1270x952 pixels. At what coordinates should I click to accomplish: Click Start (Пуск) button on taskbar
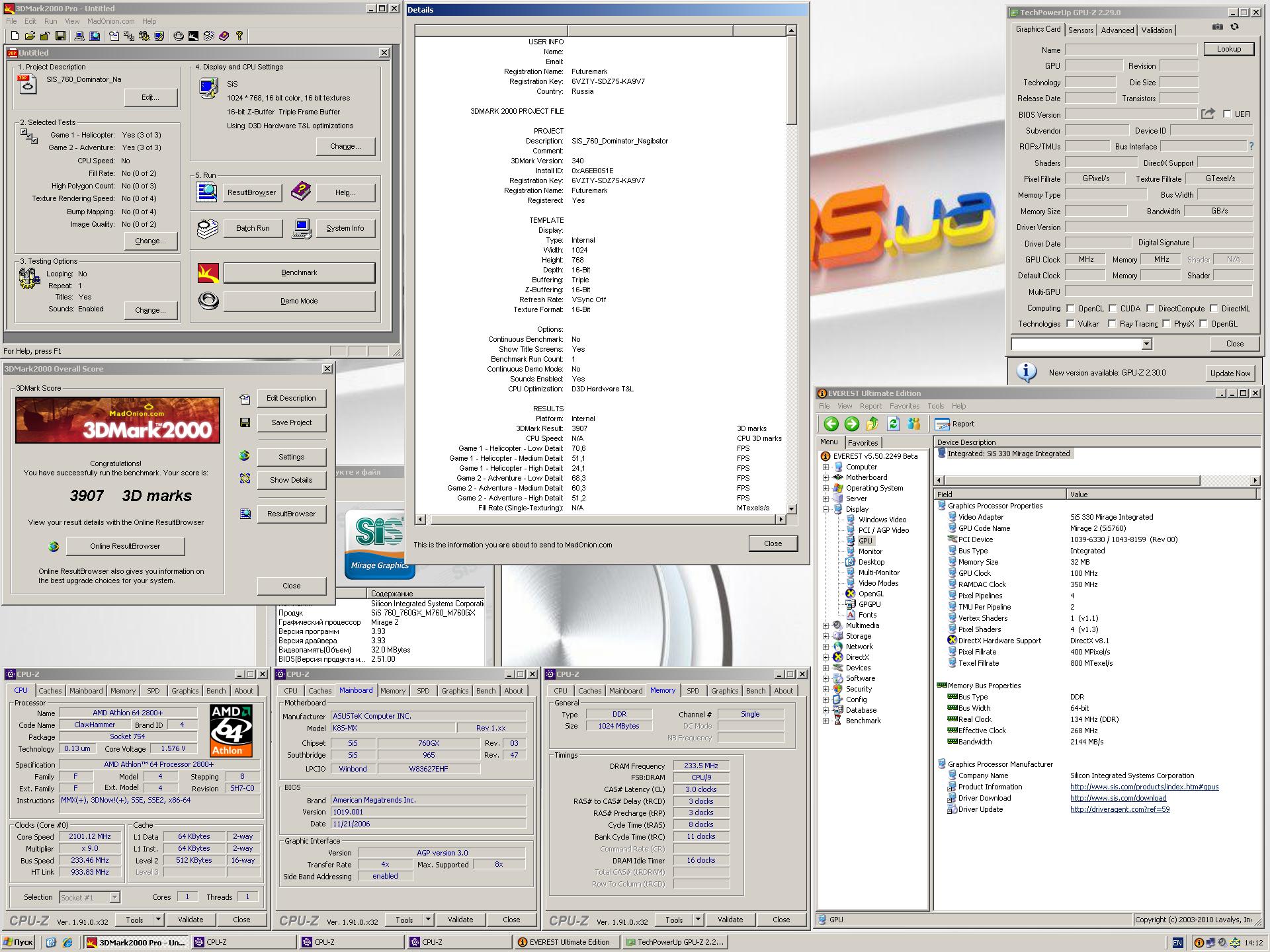[19, 942]
